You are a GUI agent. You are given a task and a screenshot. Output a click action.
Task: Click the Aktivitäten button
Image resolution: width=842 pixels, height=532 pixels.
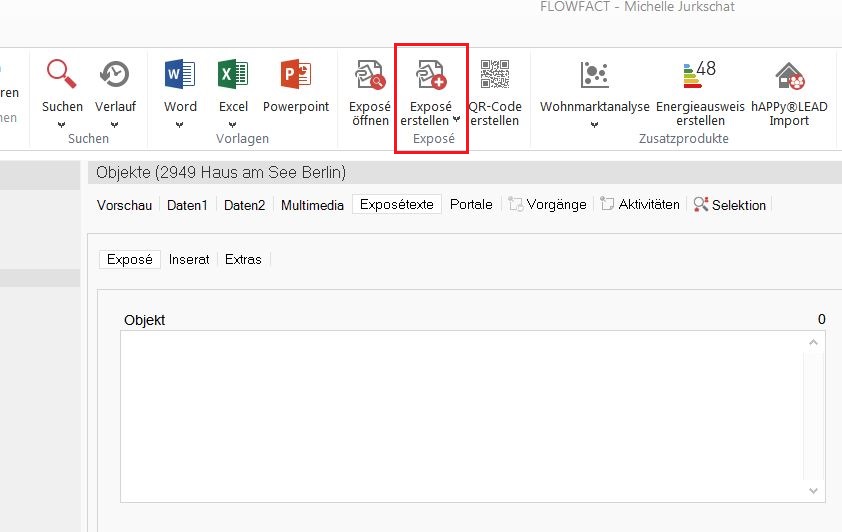(x=640, y=205)
